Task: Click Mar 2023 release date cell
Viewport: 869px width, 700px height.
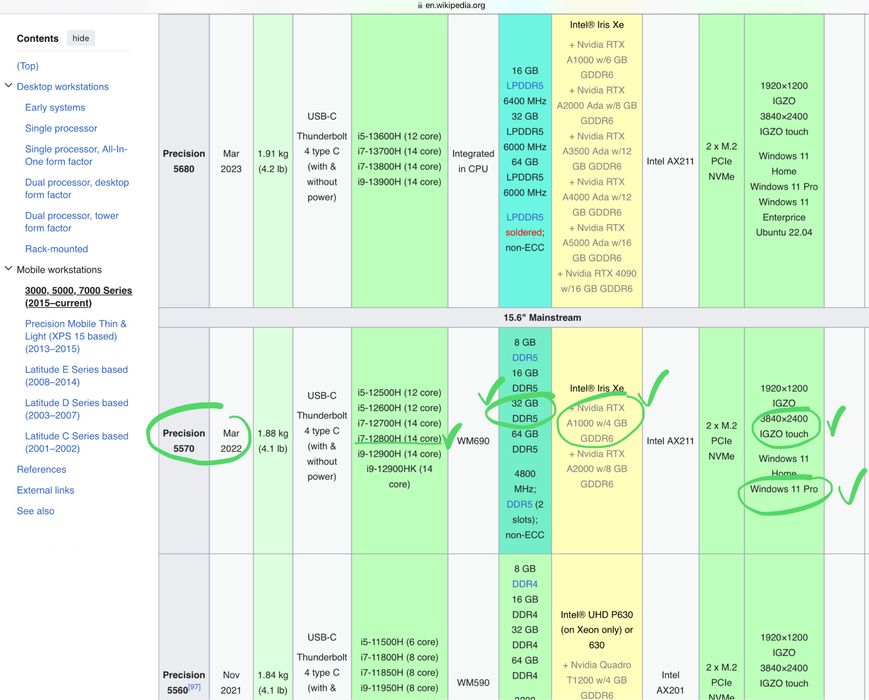Action: click(231, 161)
